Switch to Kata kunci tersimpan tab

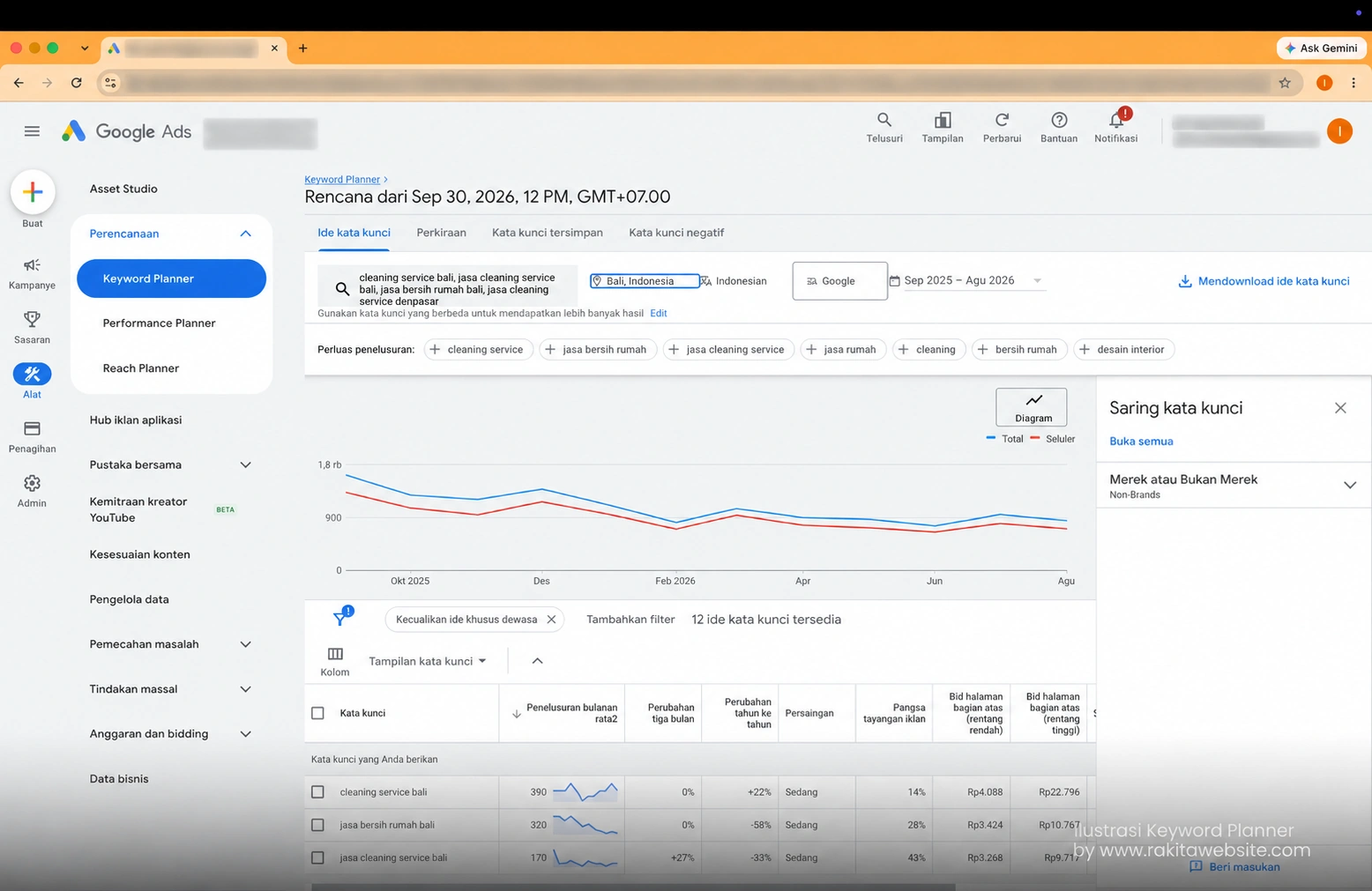tap(548, 233)
